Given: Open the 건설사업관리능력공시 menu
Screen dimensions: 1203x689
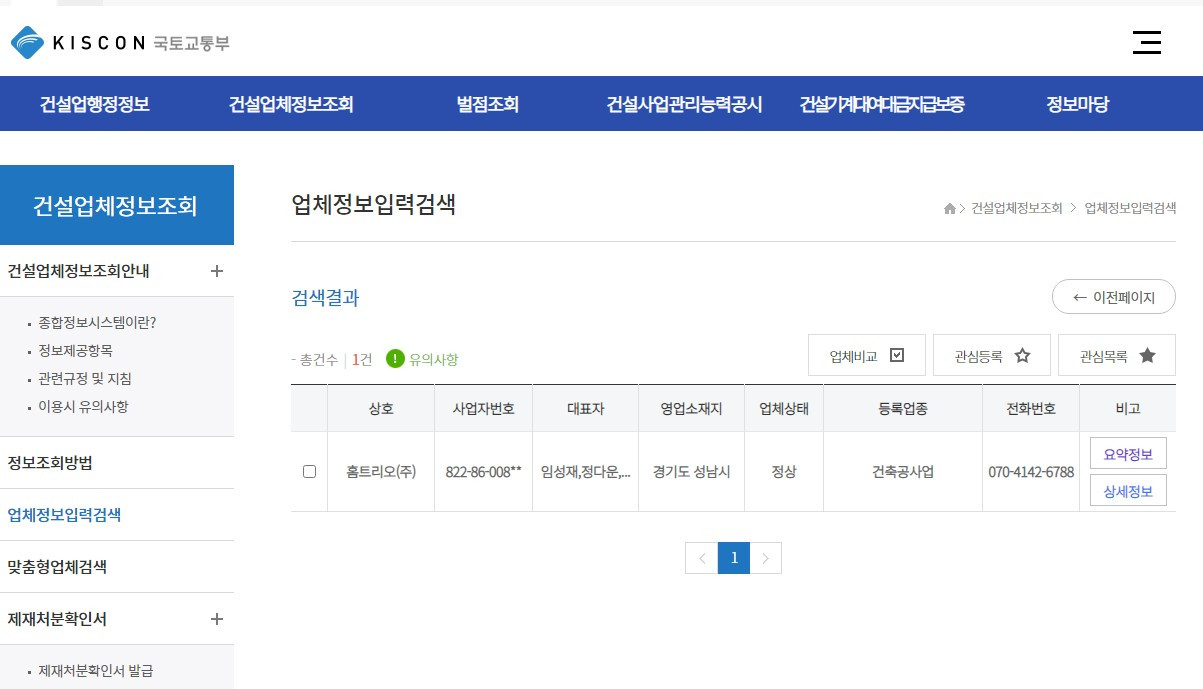Looking at the screenshot, I should 684,104.
